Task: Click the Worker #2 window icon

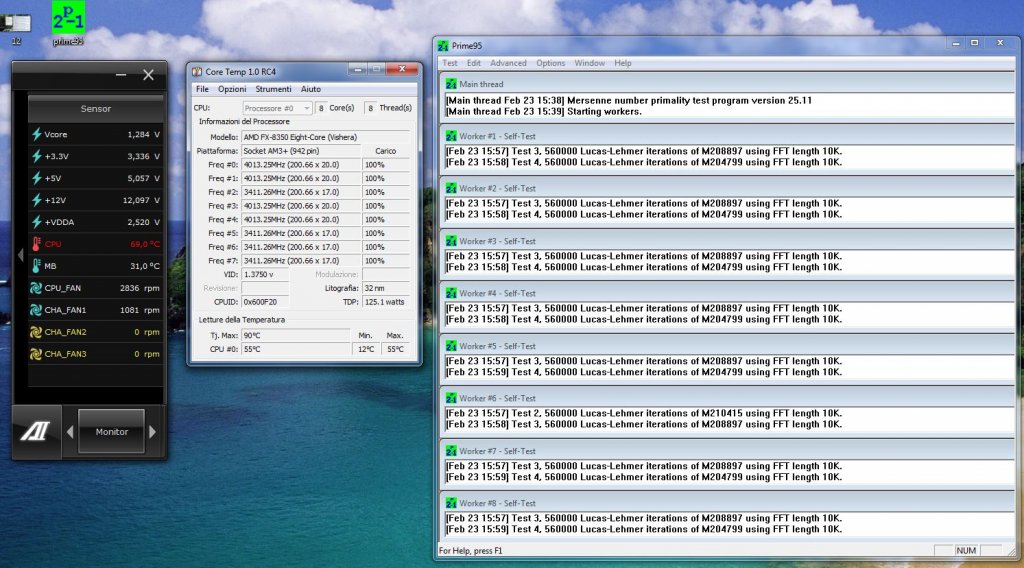Action: [x=451, y=189]
